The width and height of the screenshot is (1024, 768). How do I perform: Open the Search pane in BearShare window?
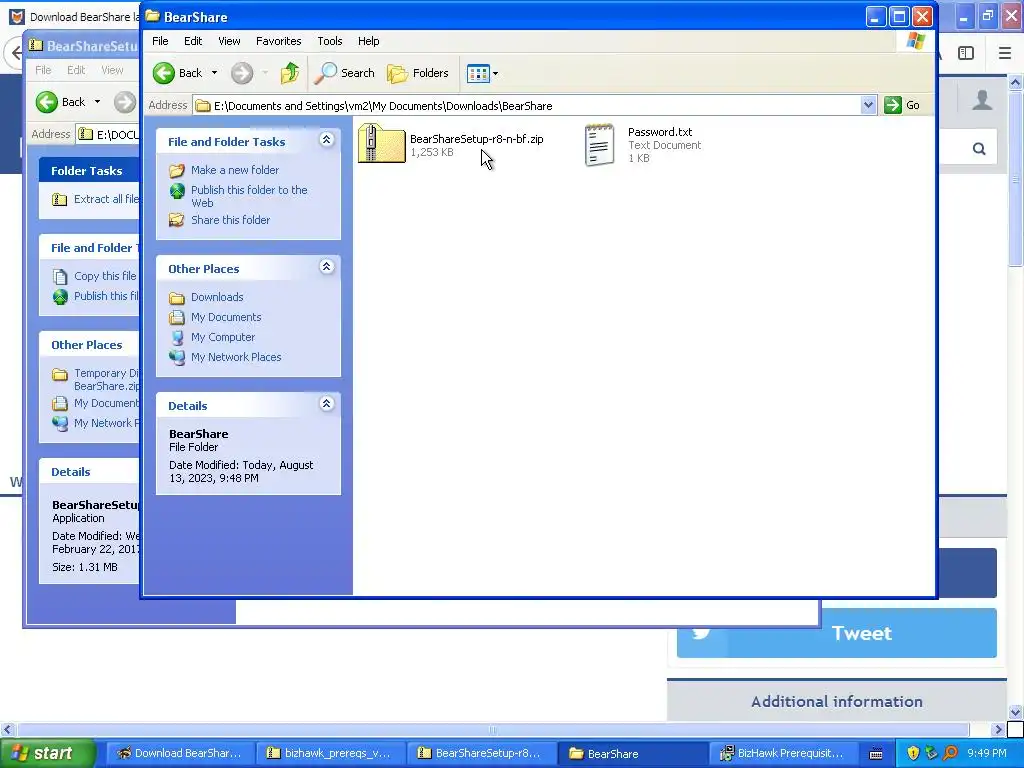point(344,73)
